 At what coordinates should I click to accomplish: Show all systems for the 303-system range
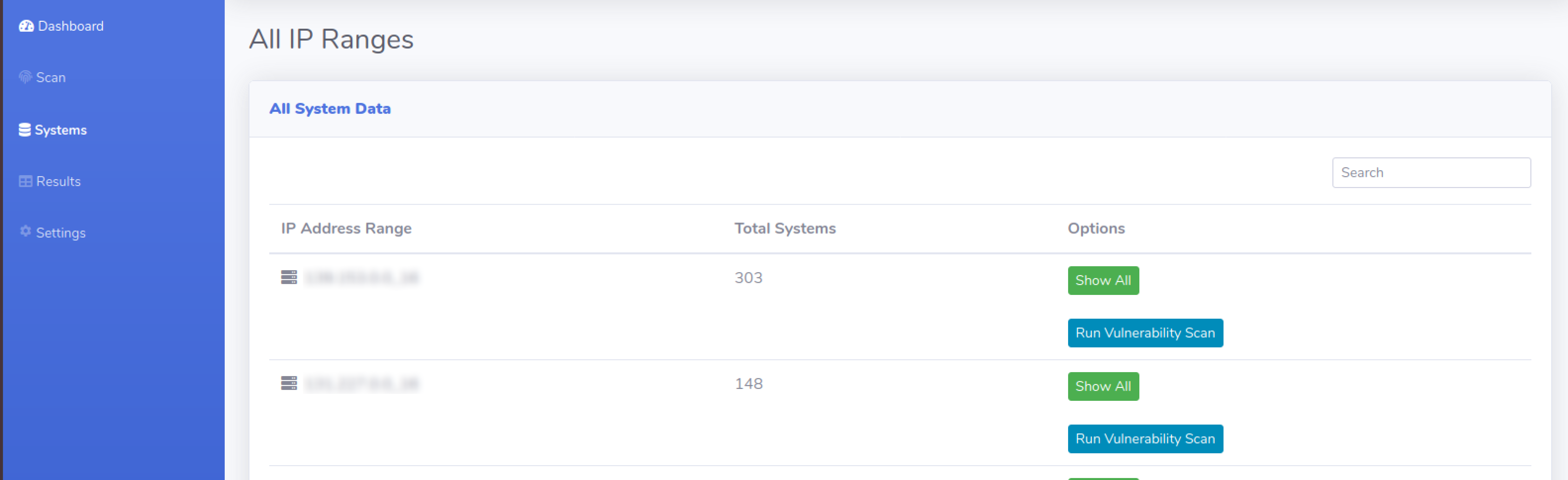(1103, 281)
